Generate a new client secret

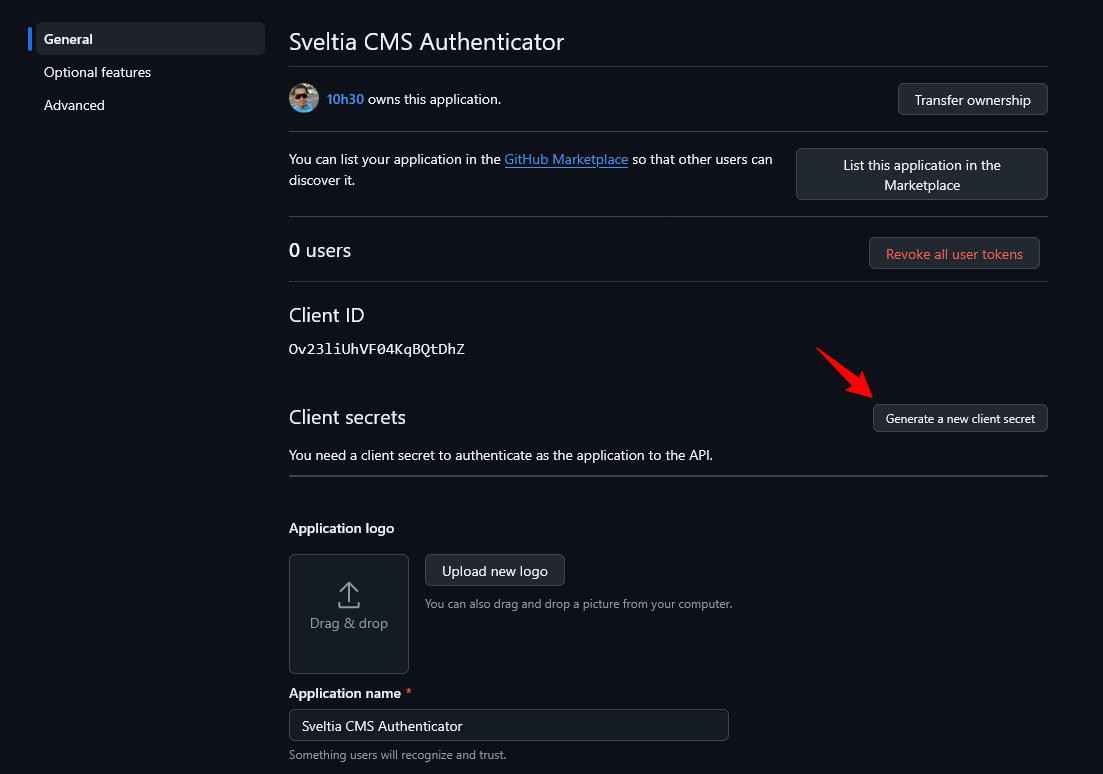pyautogui.click(x=959, y=419)
